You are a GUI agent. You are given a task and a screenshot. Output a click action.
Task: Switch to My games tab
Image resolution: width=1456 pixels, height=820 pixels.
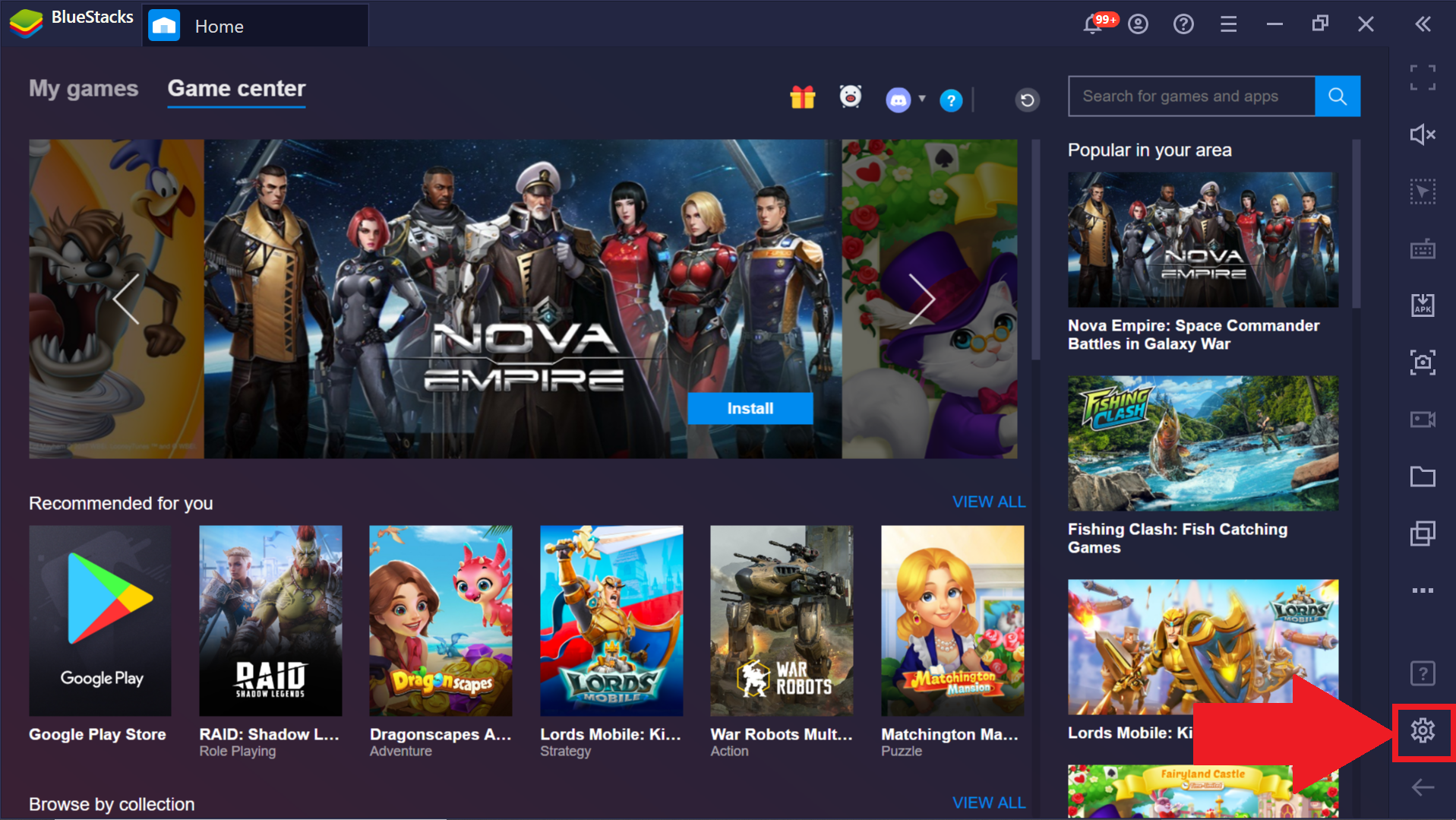coord(84,89)
